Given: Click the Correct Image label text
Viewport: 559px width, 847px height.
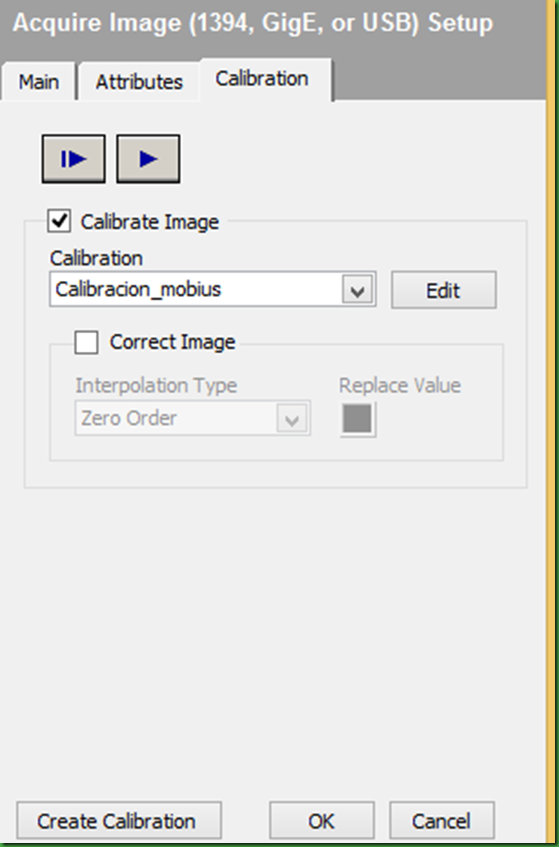Looking at the screenshot, I should (x=172, y=342).
